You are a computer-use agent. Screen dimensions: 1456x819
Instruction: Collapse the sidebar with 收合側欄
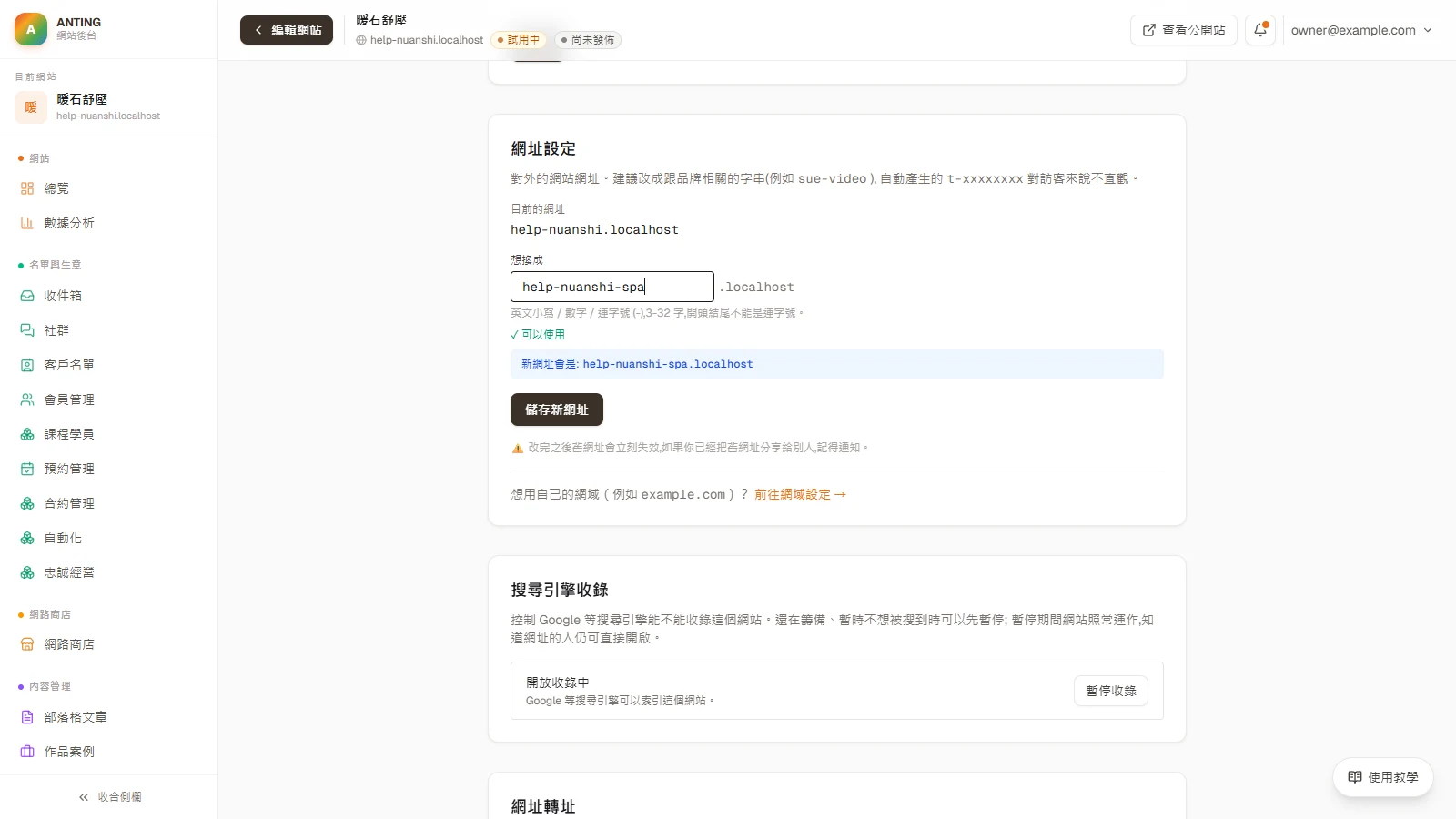[x=109, y=797]
